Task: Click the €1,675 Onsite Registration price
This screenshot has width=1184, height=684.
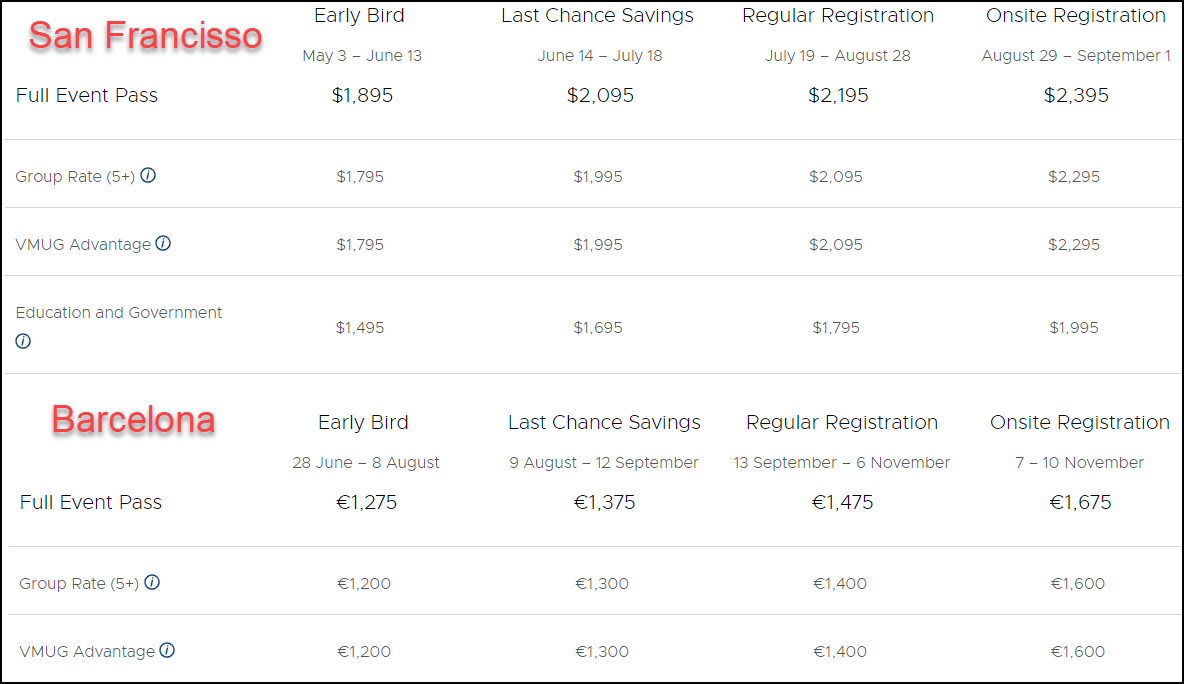Action: (1081, 502)
